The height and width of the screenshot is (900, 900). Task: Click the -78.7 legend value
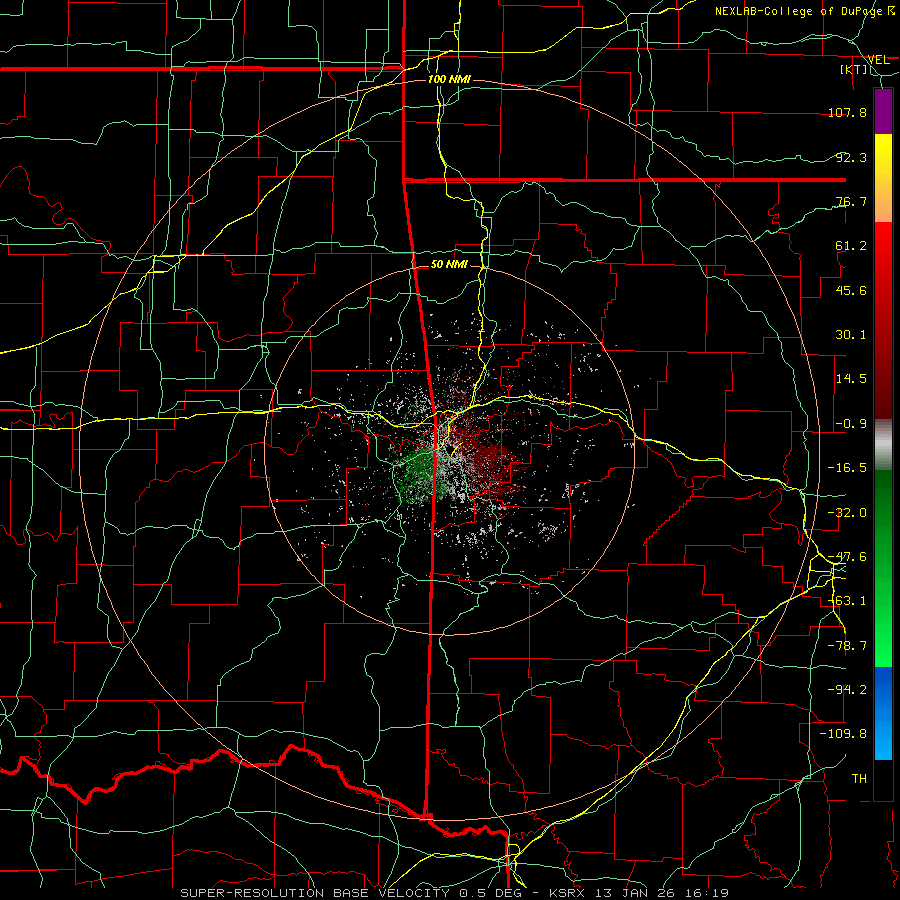pos(847,646)
